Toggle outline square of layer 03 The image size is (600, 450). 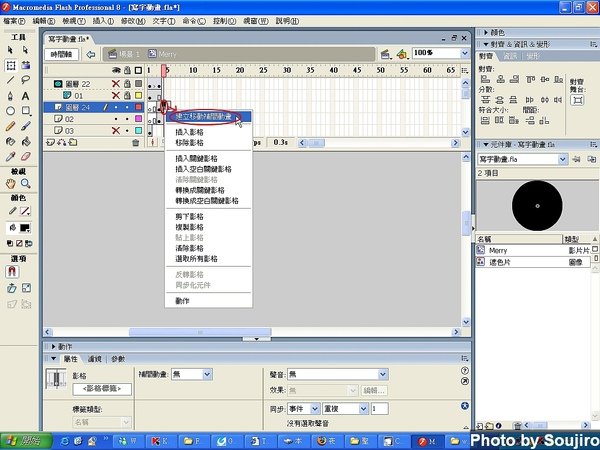(x=139, y=131)
